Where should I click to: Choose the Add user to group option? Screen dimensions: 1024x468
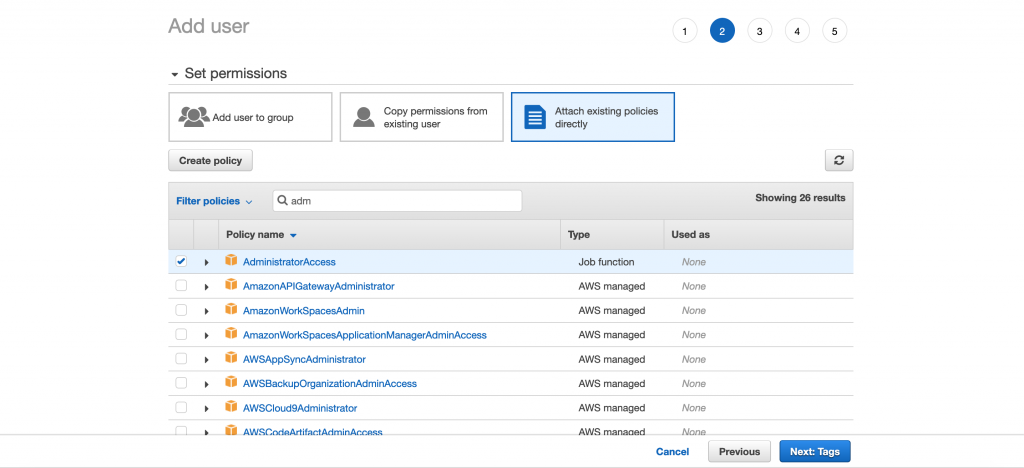click(x=250, y=117)
